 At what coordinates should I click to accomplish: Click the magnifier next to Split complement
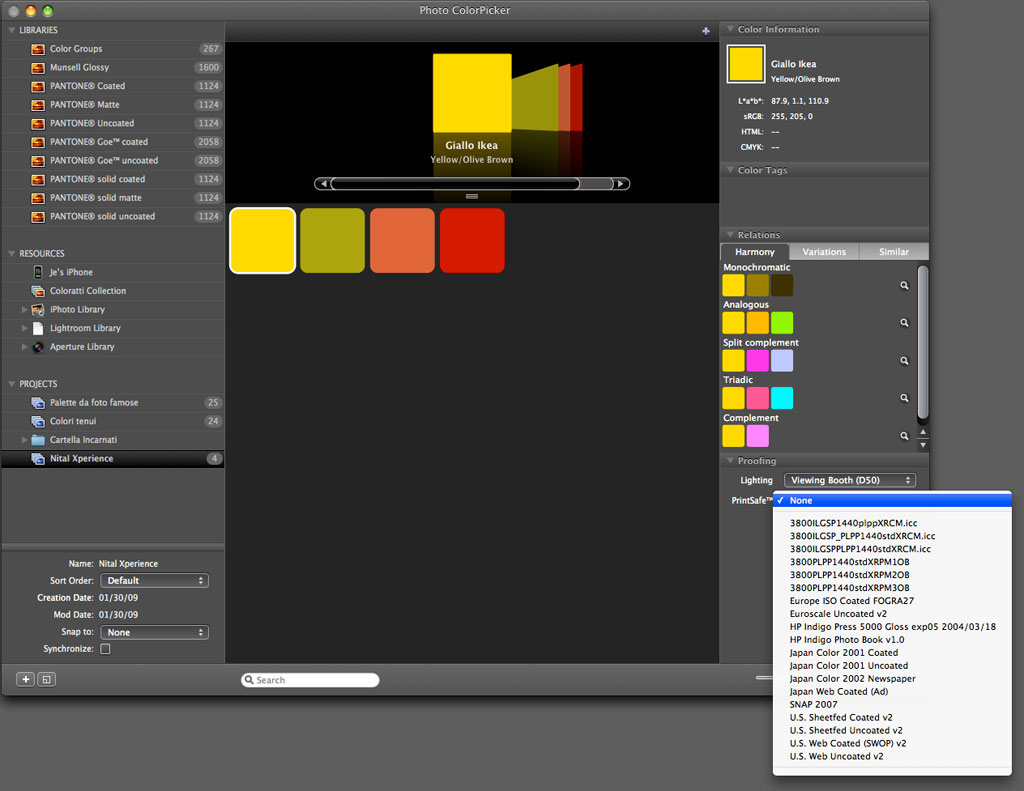[x=904, y=361]
